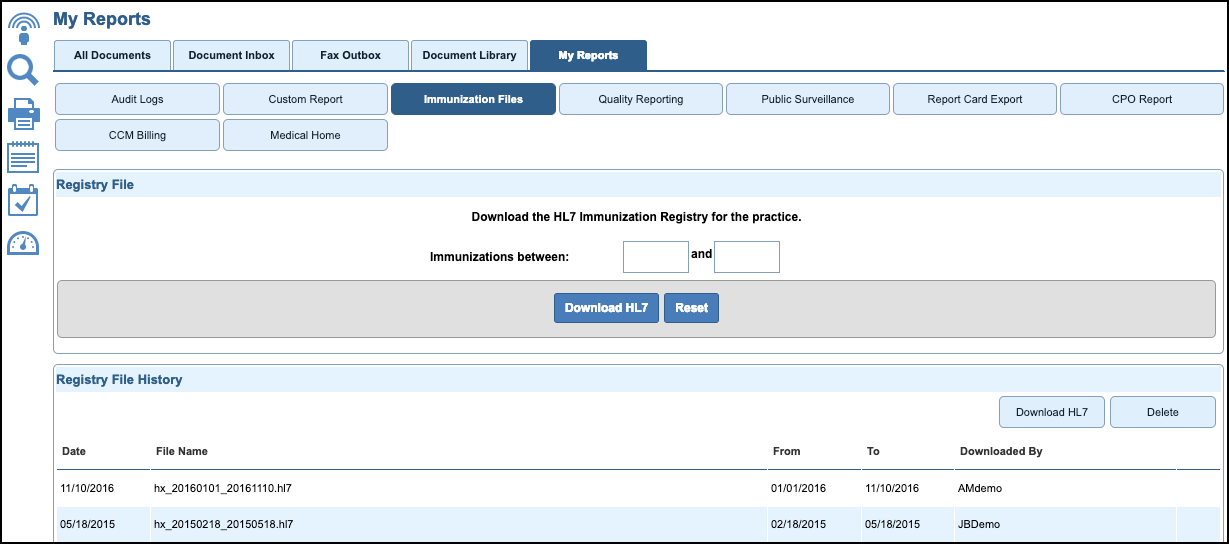Open the magnifying glass search icon
This screenshot has width=1229, height=544.
[23, 70]
